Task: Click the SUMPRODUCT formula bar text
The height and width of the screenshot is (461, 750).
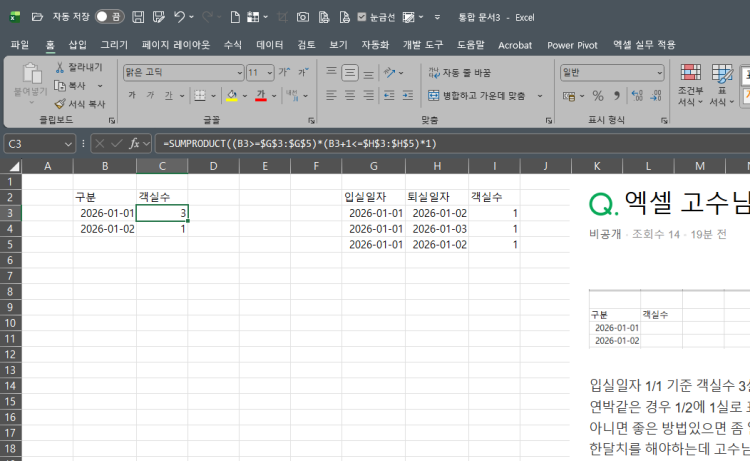Action: [300, 143]
